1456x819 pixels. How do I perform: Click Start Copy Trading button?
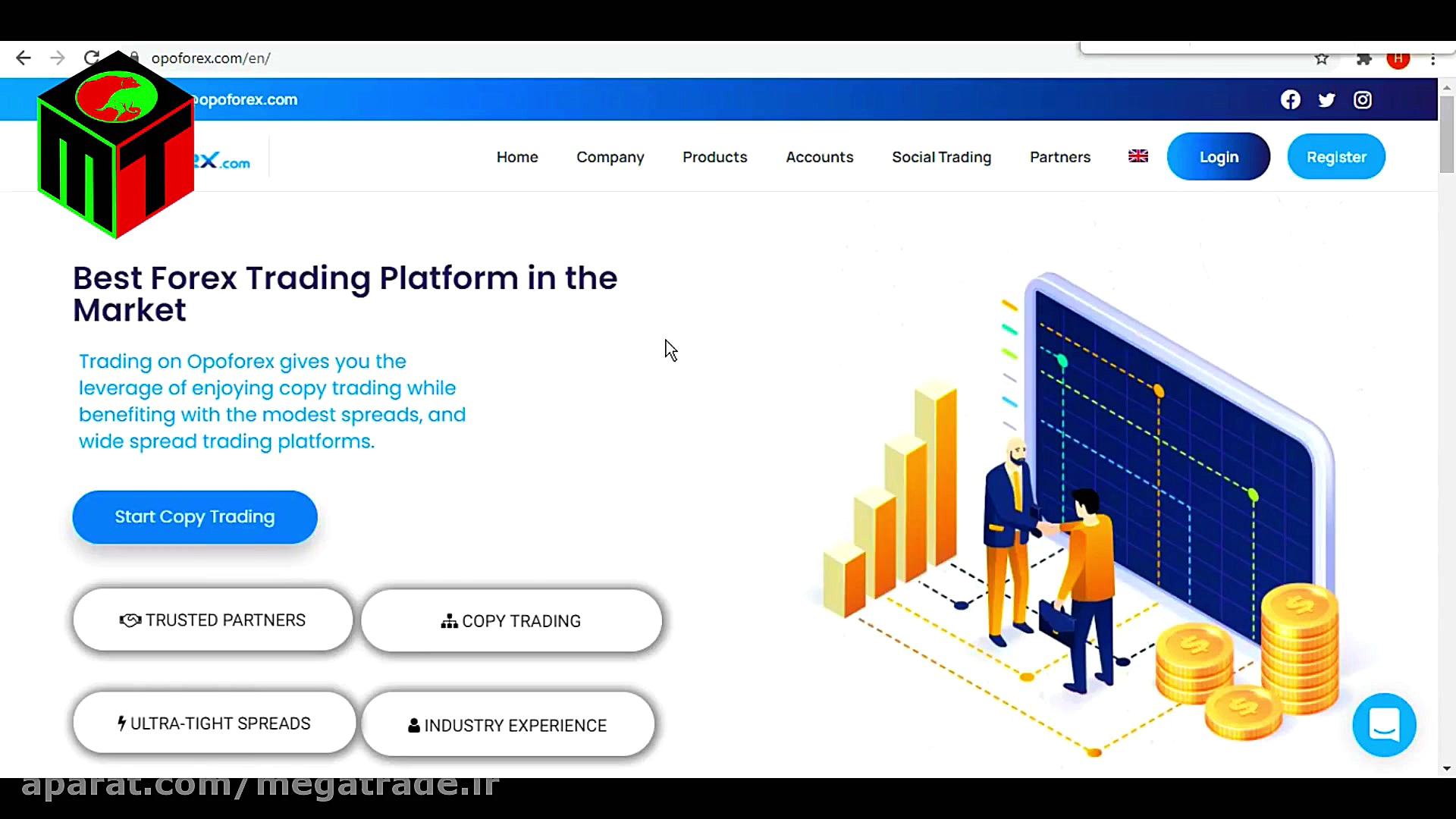[195, 517]
